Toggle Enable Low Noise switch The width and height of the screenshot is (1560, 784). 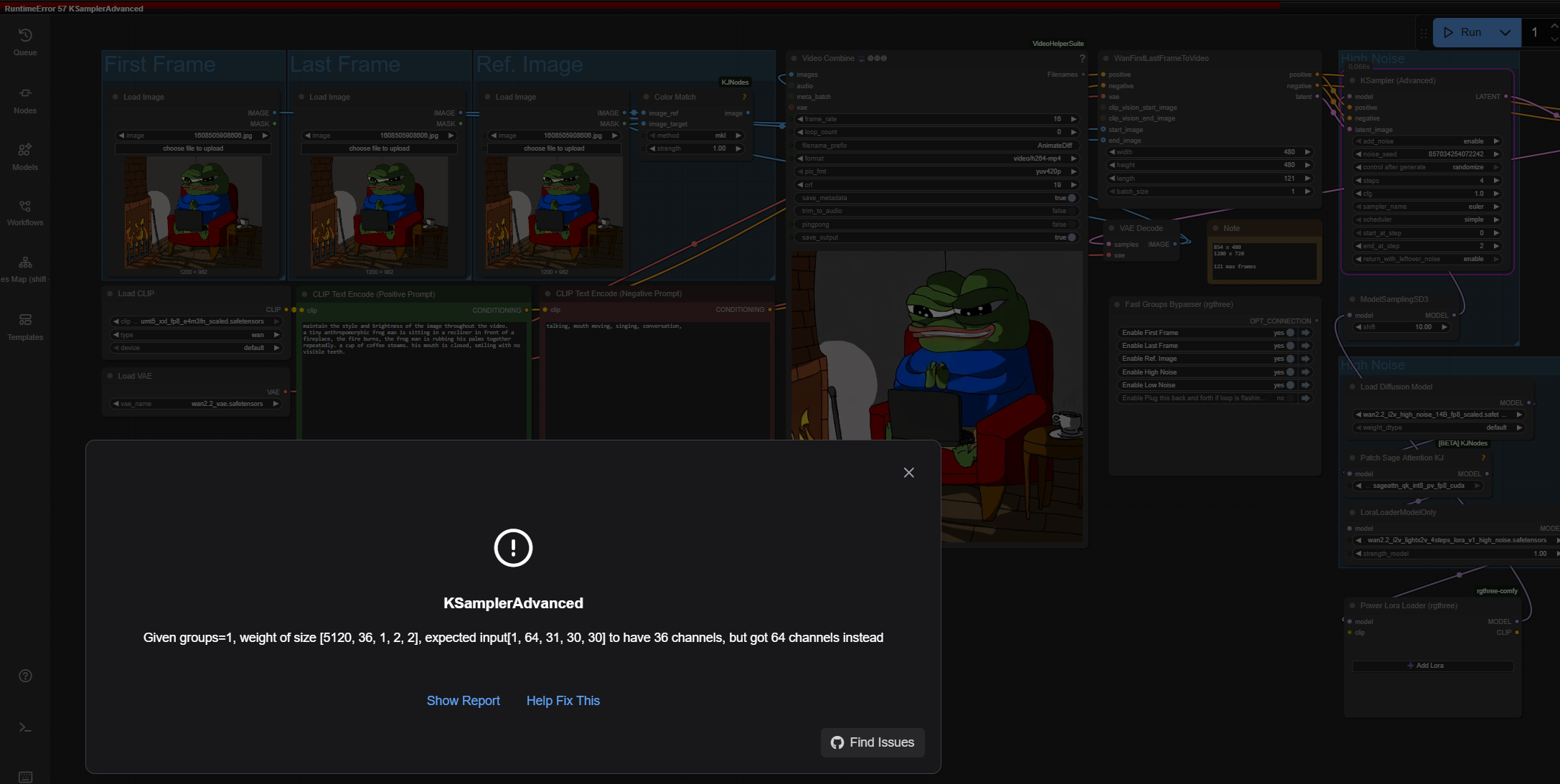click(1290, 385)
